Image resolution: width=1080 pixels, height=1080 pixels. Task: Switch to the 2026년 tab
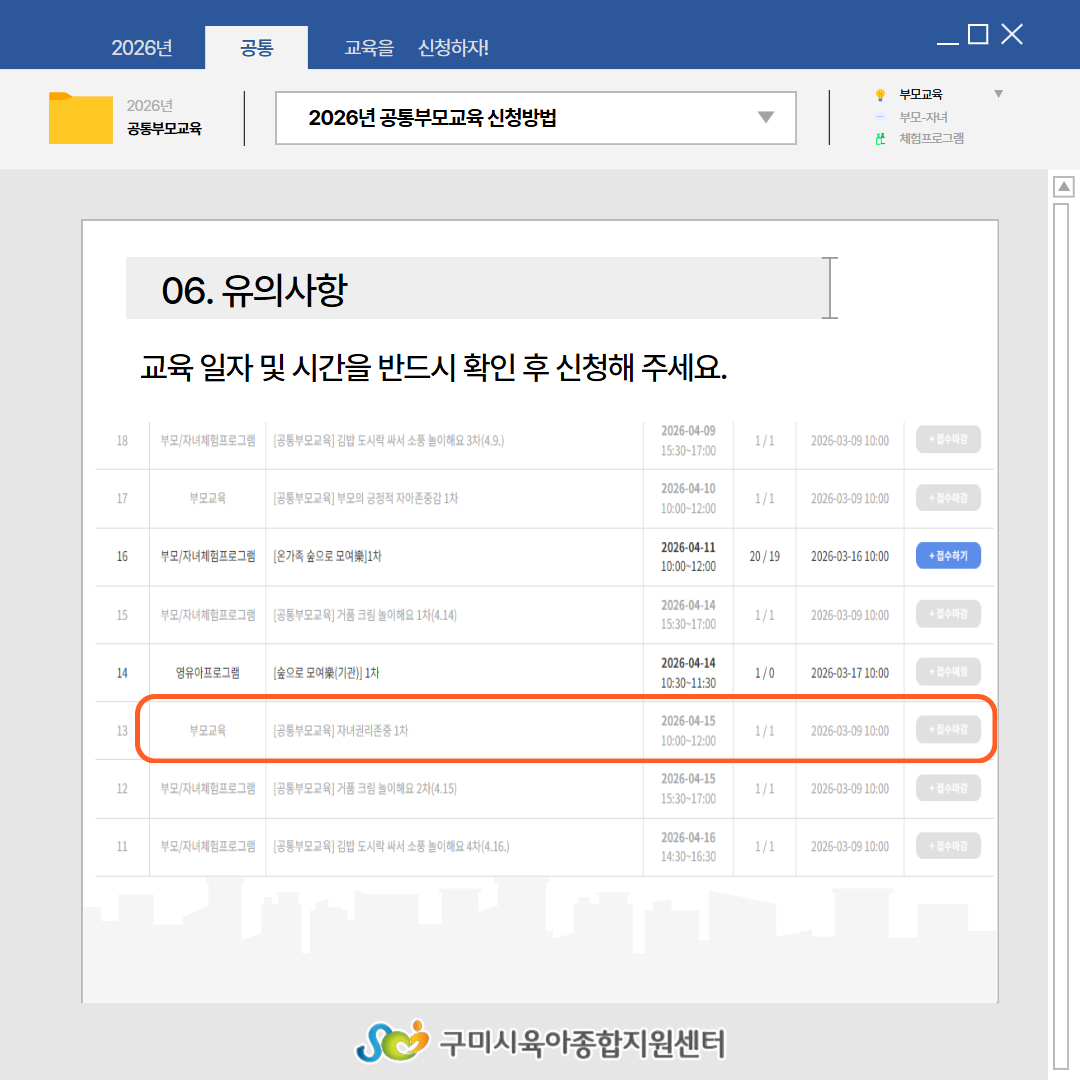(x=142, y=48)
